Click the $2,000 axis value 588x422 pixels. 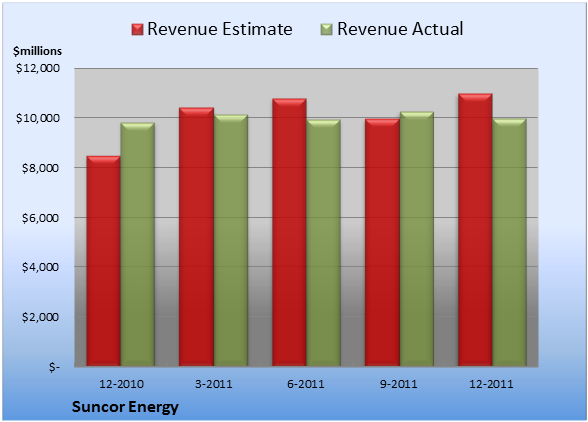click(40, 317)
